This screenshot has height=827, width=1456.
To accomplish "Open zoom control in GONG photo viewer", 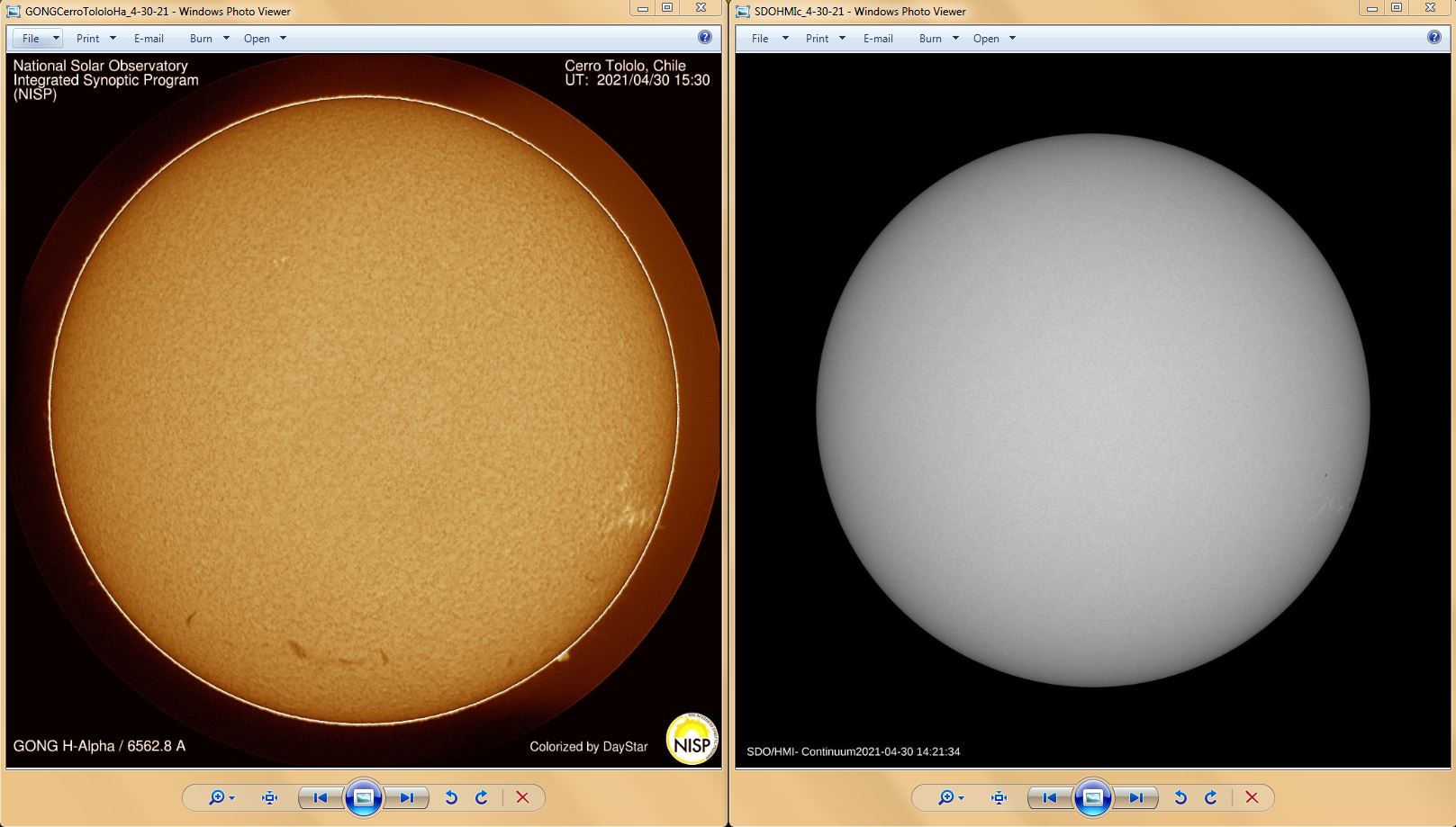I will (x=221, y=797).
